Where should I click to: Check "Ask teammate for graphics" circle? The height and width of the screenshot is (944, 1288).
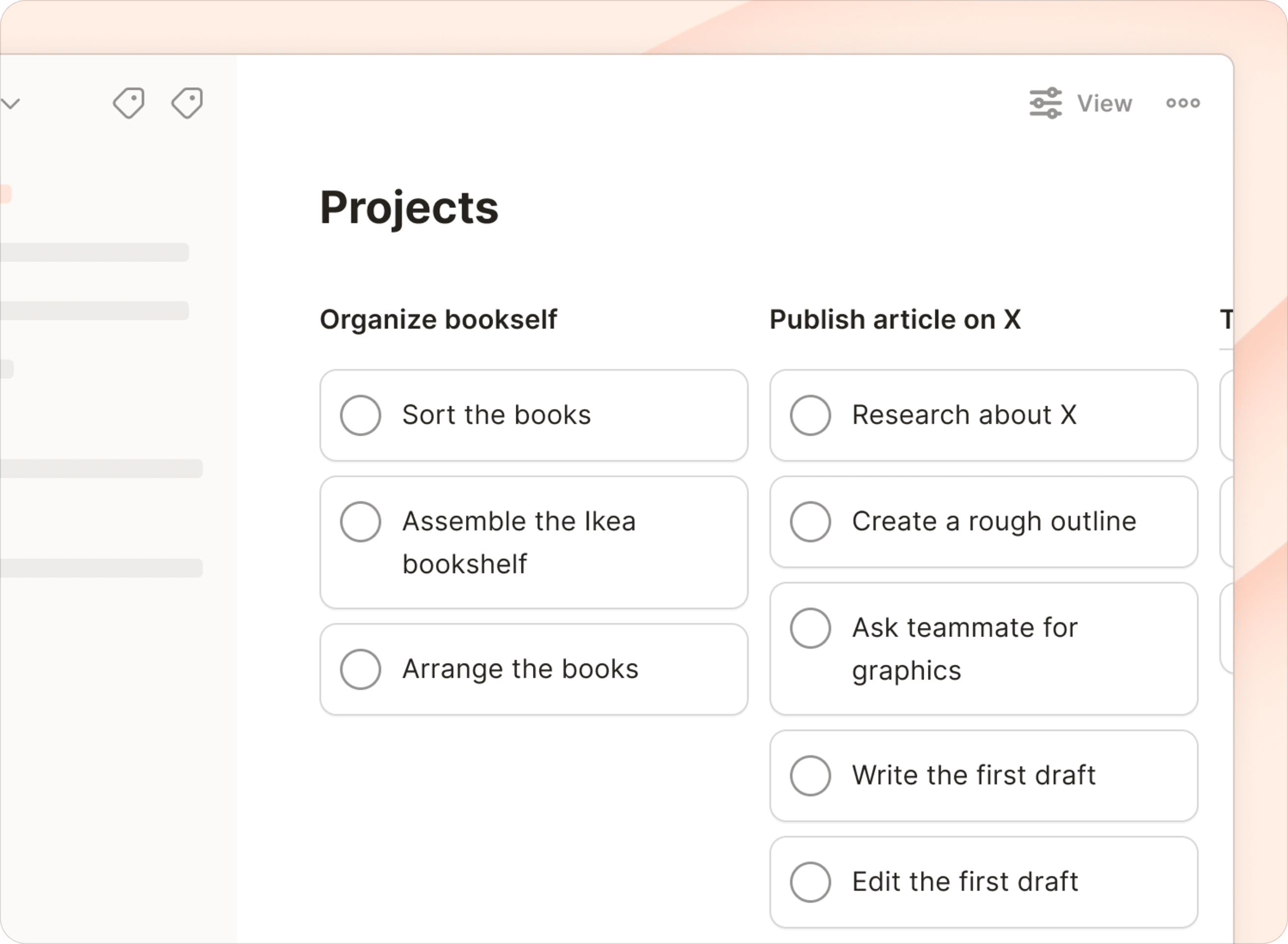click(x=810, y=628)
